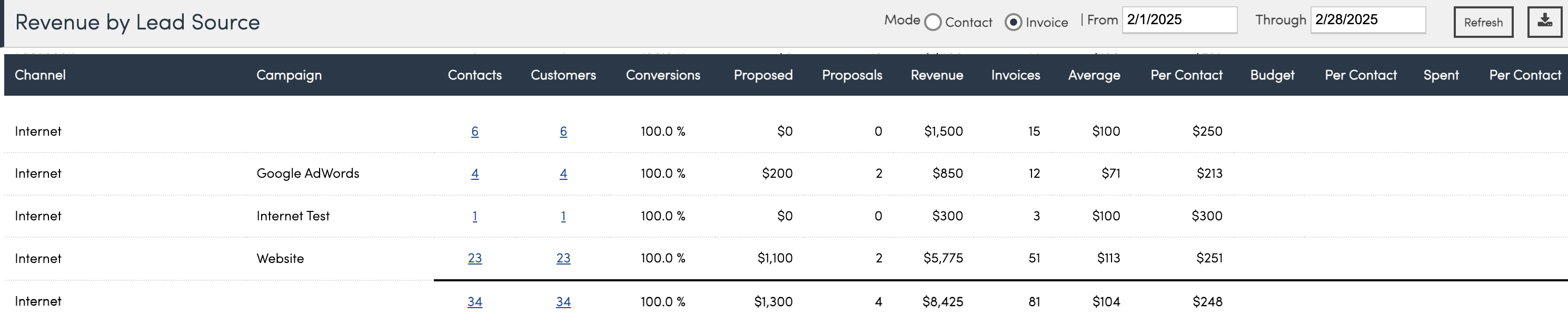Click the Conversions column header
1568x325 pixels.
pos(663,75)
